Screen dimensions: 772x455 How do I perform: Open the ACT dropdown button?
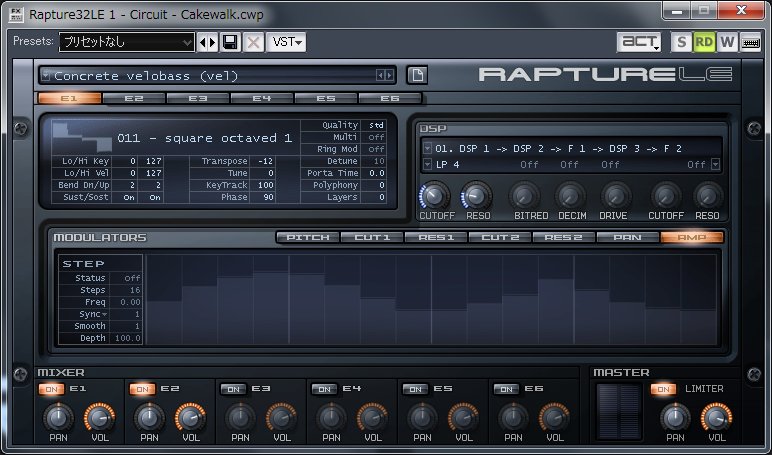pyautogui.click(x=639, y=42)
